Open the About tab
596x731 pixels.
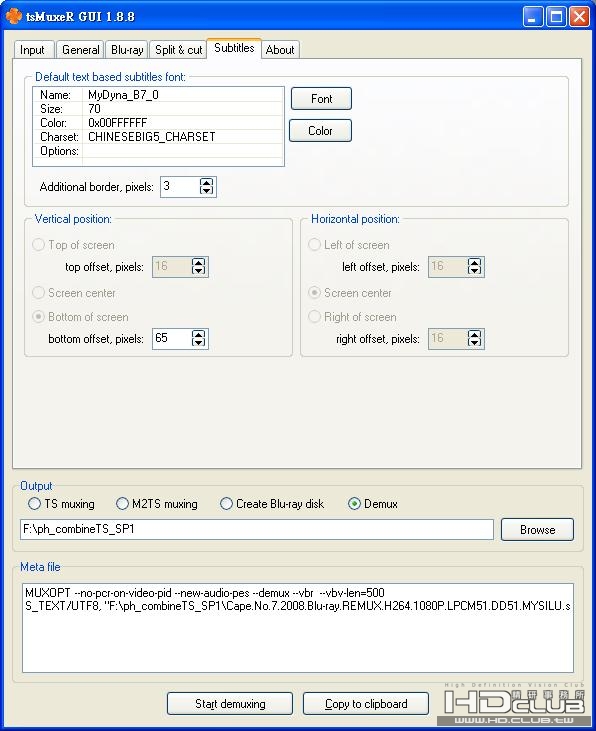280,50
